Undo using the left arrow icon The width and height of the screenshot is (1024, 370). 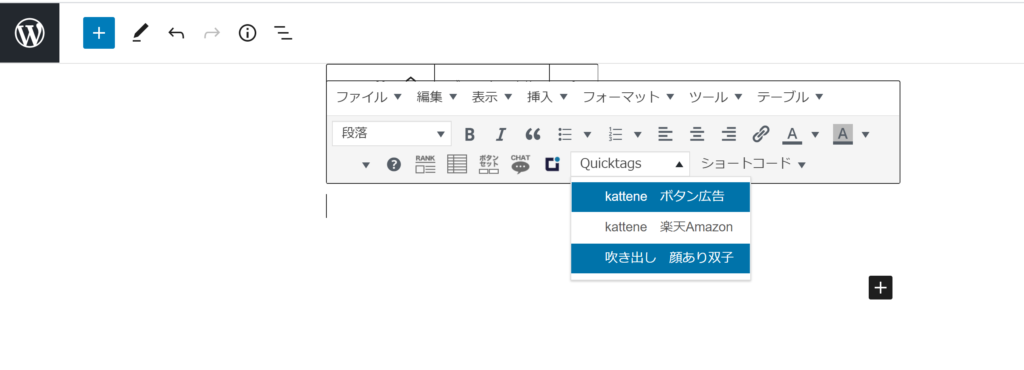tap(176, 33)
